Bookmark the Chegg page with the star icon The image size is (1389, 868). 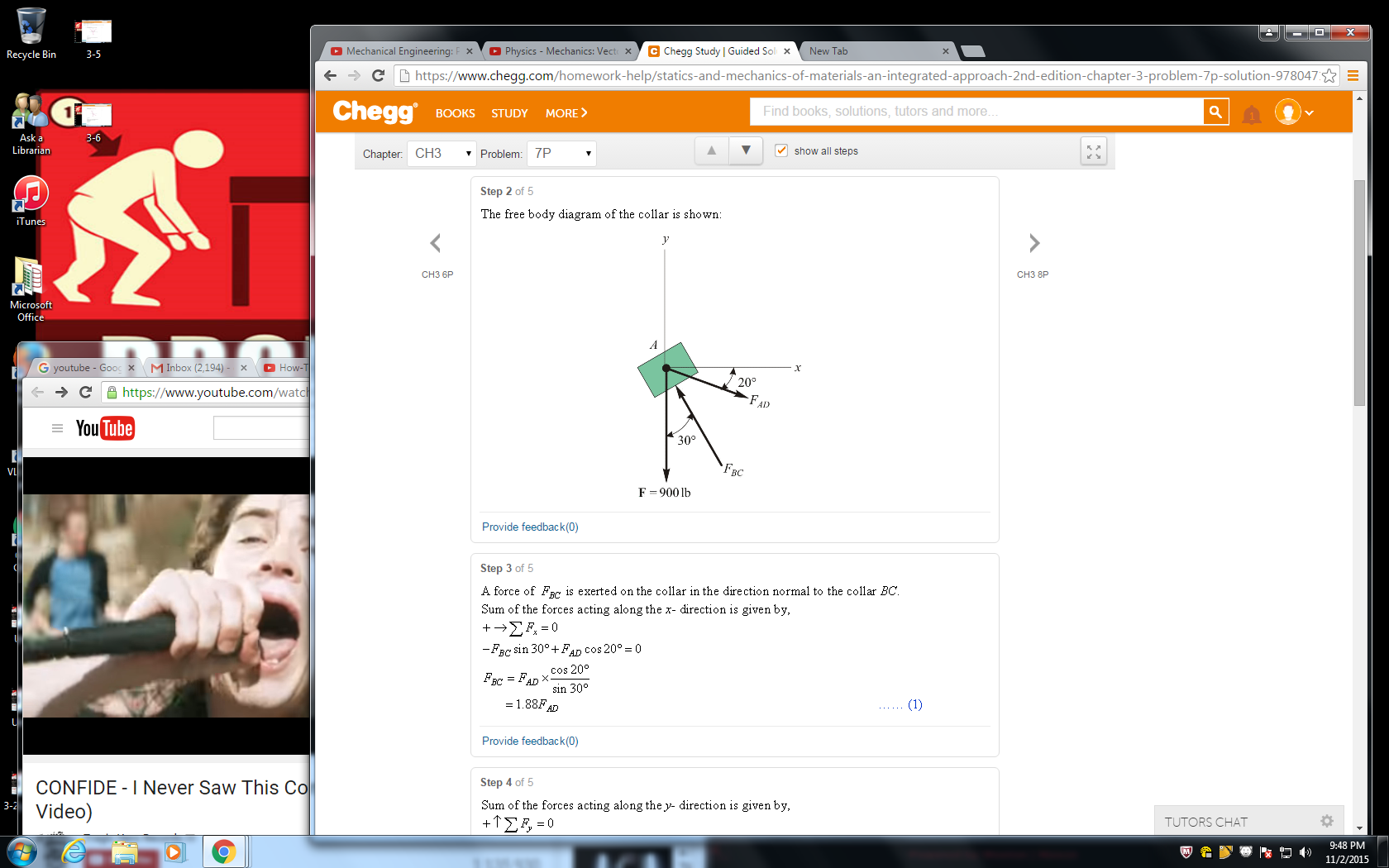click(x=1329, y=75)
